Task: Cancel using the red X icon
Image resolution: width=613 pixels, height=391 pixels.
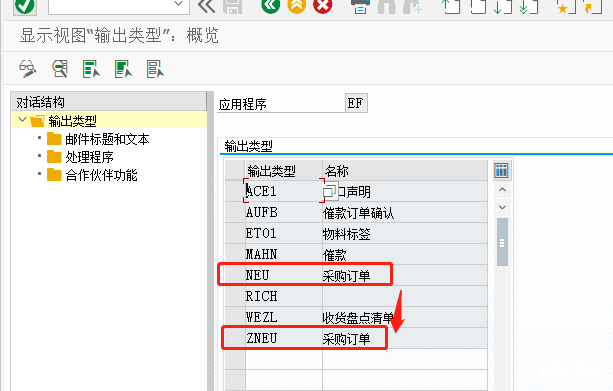Action: pyautogui.click(x=323, y=5)
